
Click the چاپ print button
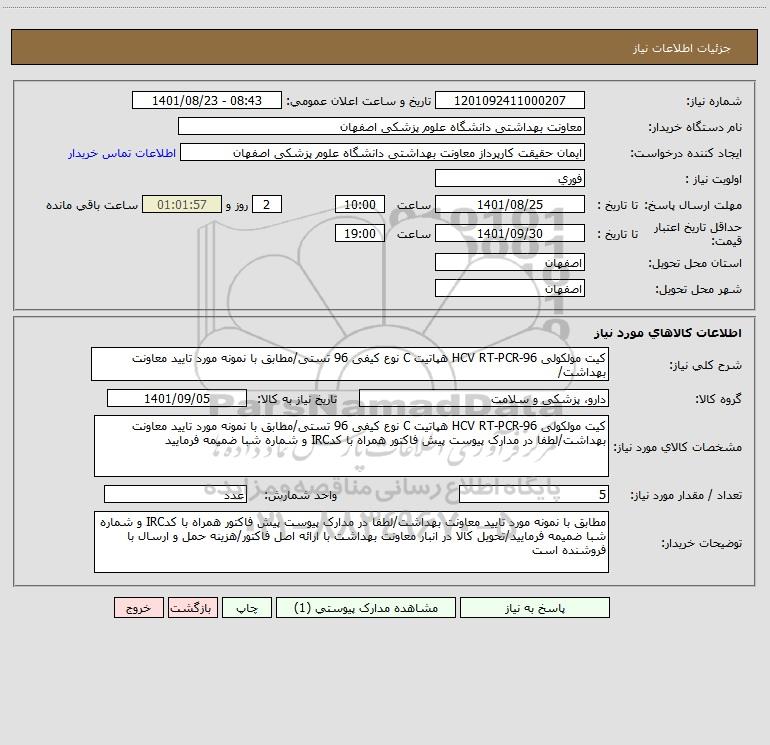point(247,607)
